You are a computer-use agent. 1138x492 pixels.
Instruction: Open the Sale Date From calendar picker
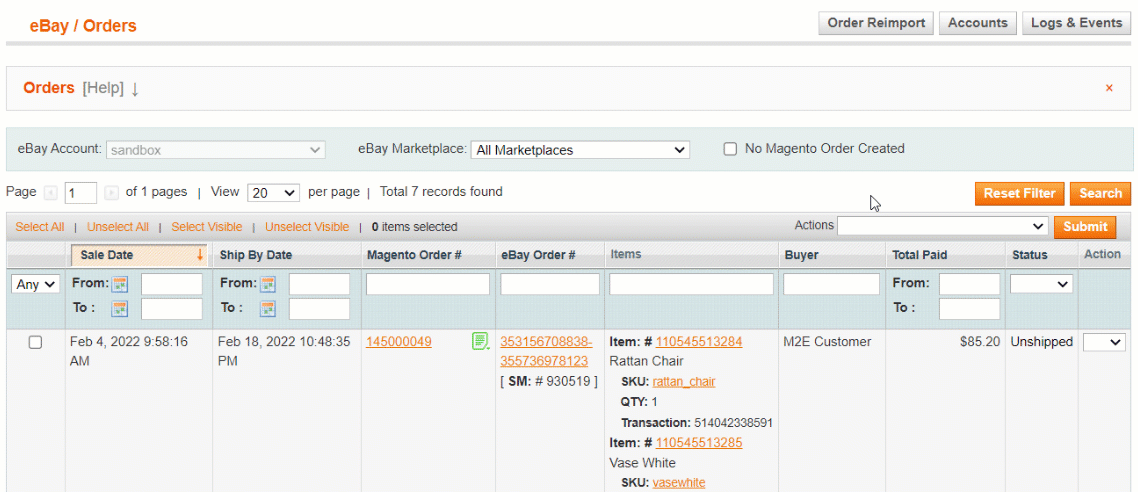[x=119, y=284]
